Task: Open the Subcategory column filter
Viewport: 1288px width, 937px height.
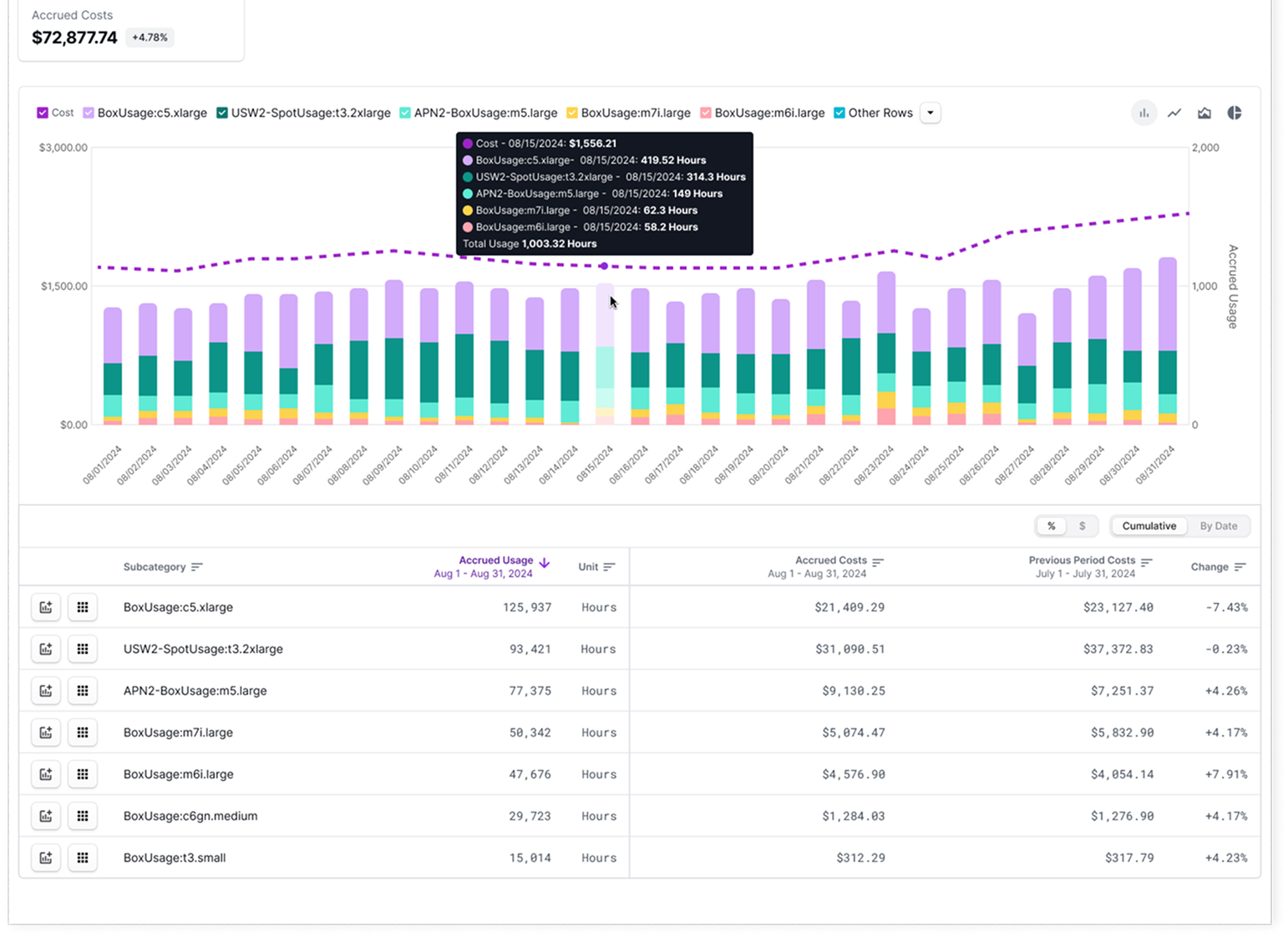Action: [x=197, y=567]
